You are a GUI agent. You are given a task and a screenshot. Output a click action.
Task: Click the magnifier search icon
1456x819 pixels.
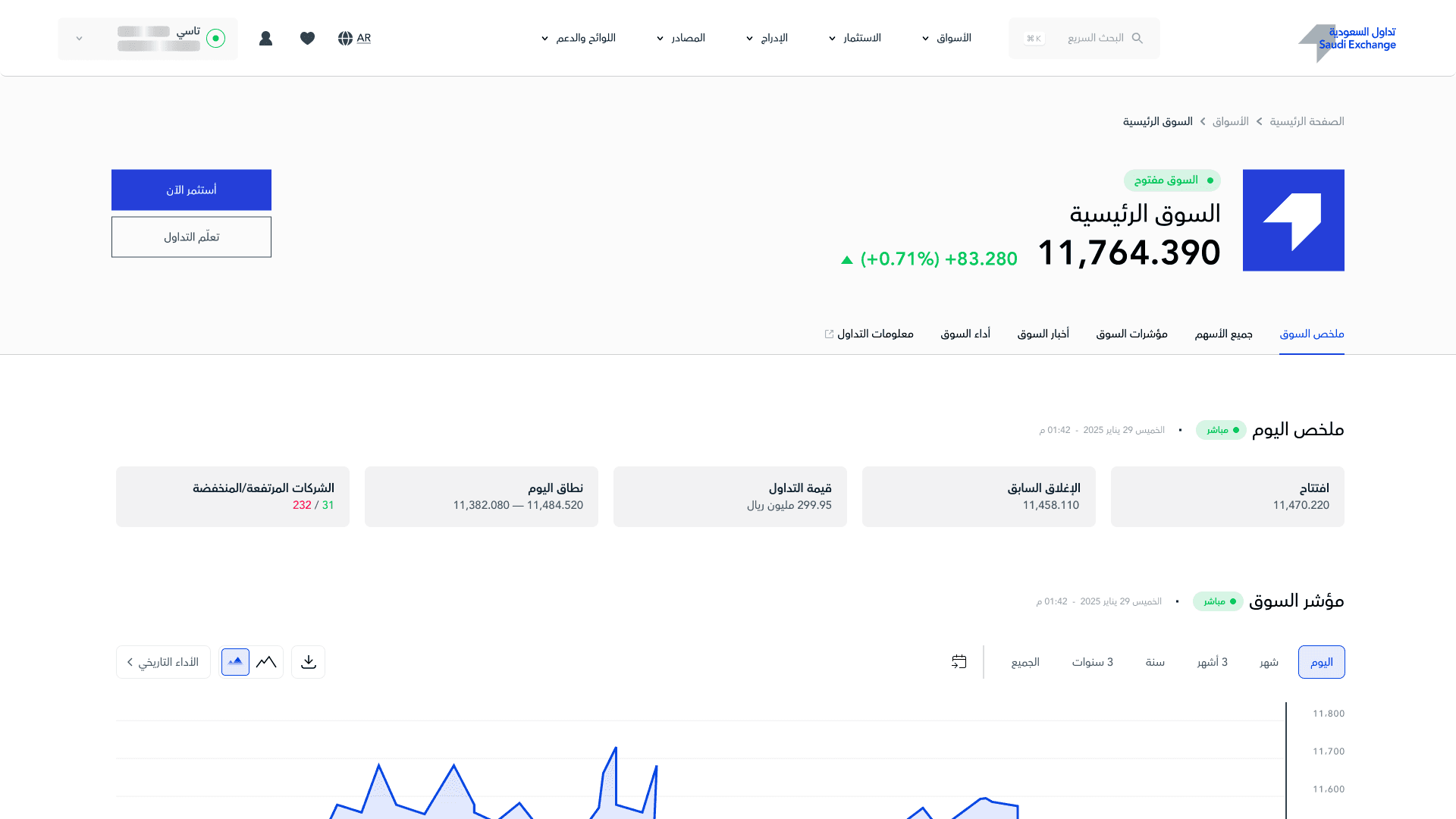(1137, 38)
